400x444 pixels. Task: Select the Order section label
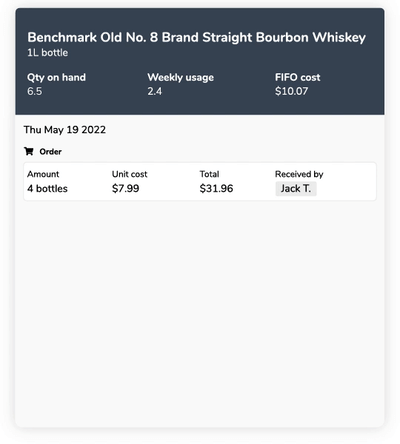[50, 152]
